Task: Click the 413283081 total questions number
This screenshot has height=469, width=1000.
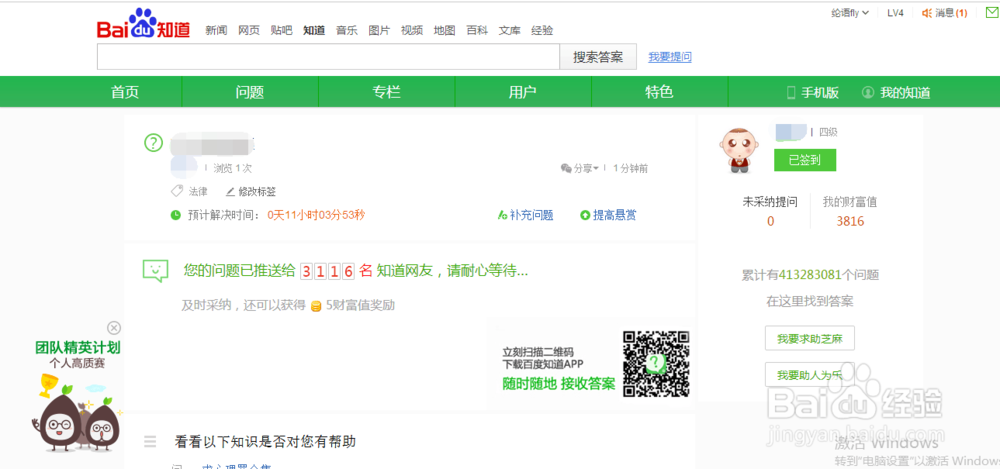Action: pos(809,276)
